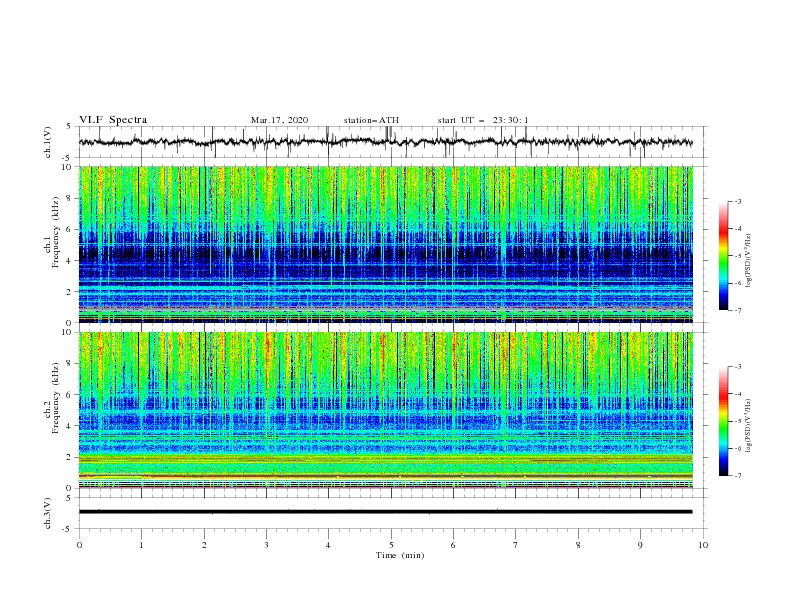Click inside the ch.1 spectrogram panel
The image size is (792, 612).
(385, 244)
